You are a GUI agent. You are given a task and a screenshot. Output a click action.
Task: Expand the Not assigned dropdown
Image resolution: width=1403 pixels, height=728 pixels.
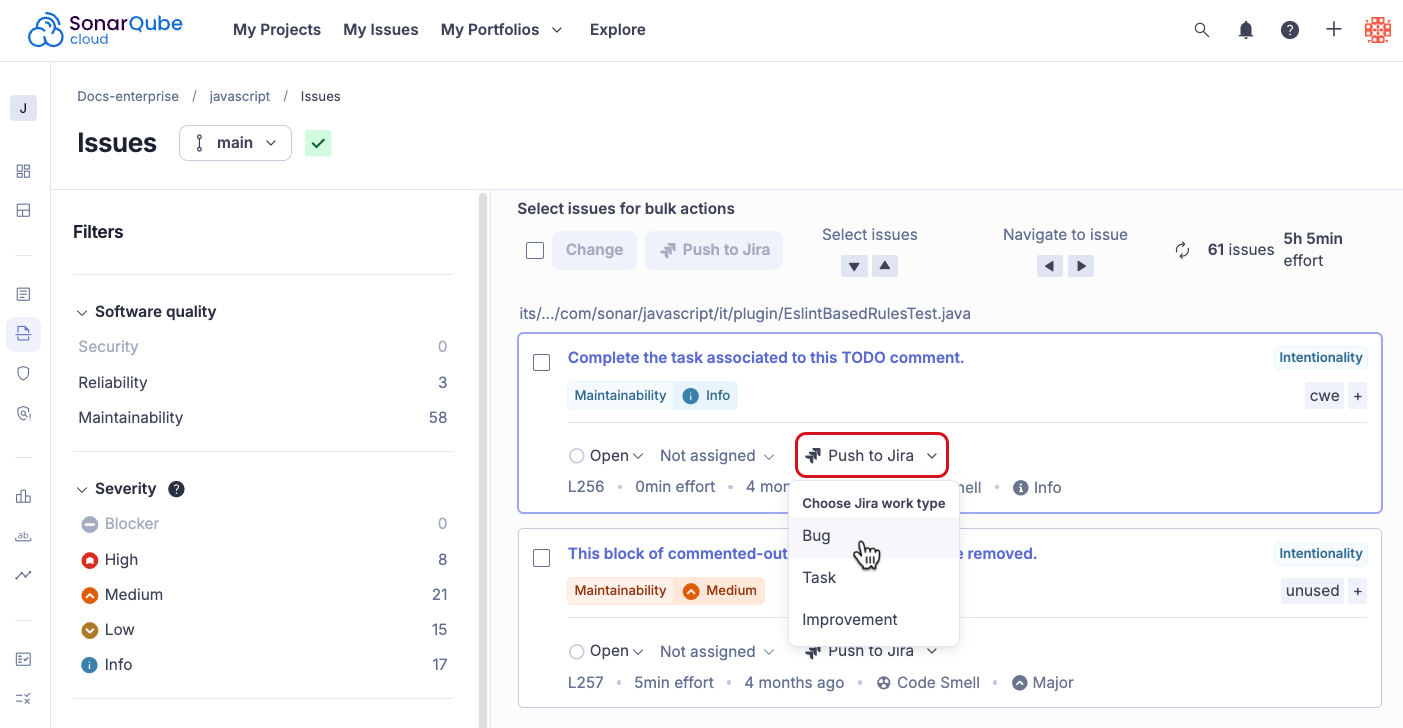tap(717, 455)
